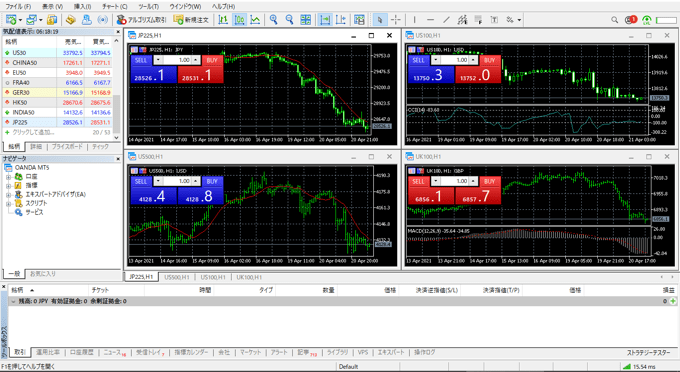The height and width of the screenshot is (372, 680).
Task: Click BUY on the JP225 chart
Action: tap(212, 60)
